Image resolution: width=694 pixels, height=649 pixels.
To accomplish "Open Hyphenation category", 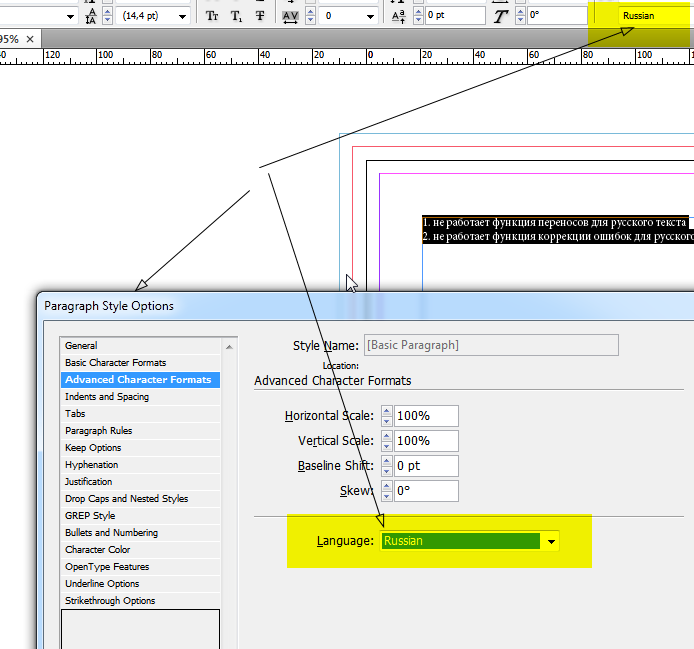I will click(x=140, y=465).
